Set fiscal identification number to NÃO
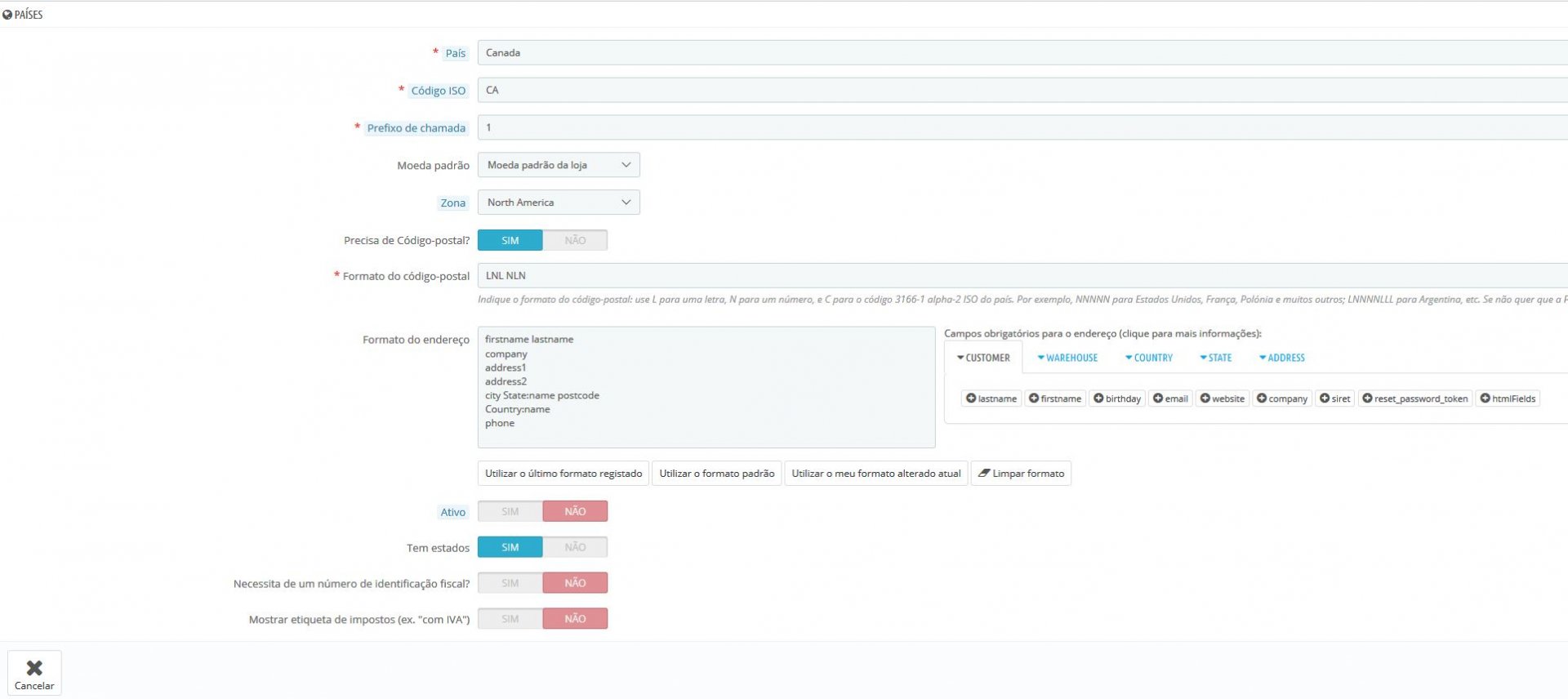The image size is (1568, 699). pyautogui.click(x=575, y=583)
